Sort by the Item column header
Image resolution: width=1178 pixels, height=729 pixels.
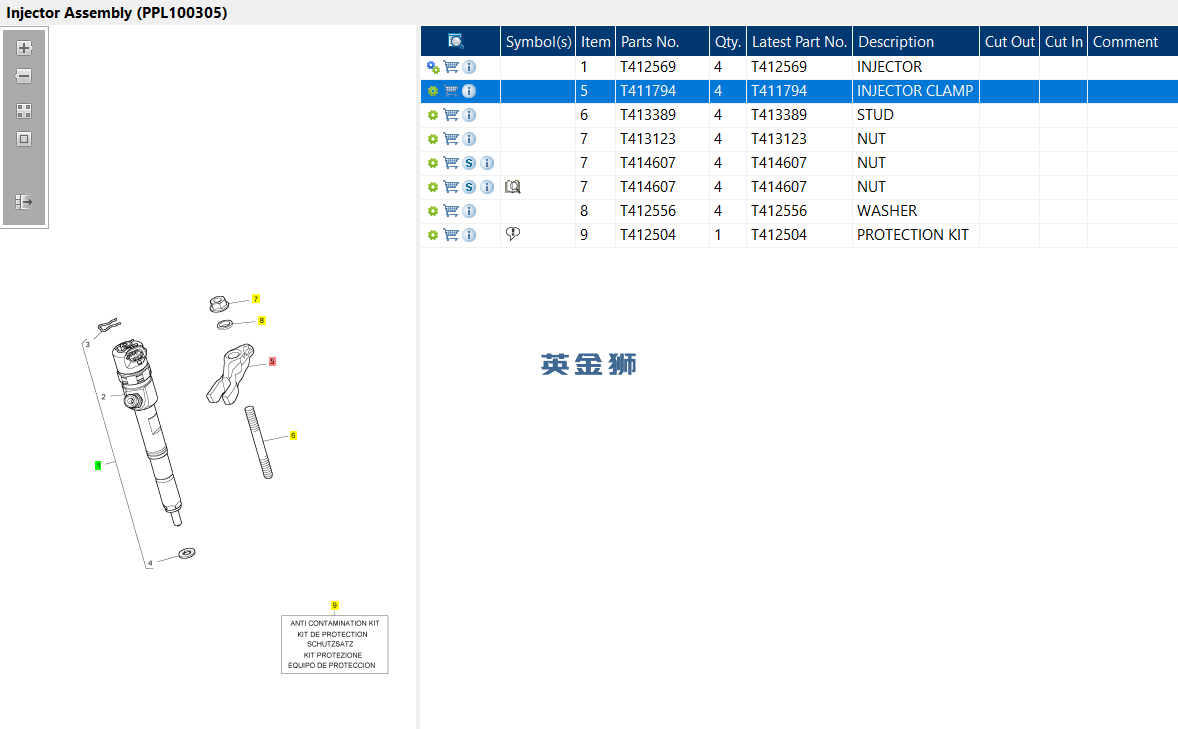(x=595, y=41)
